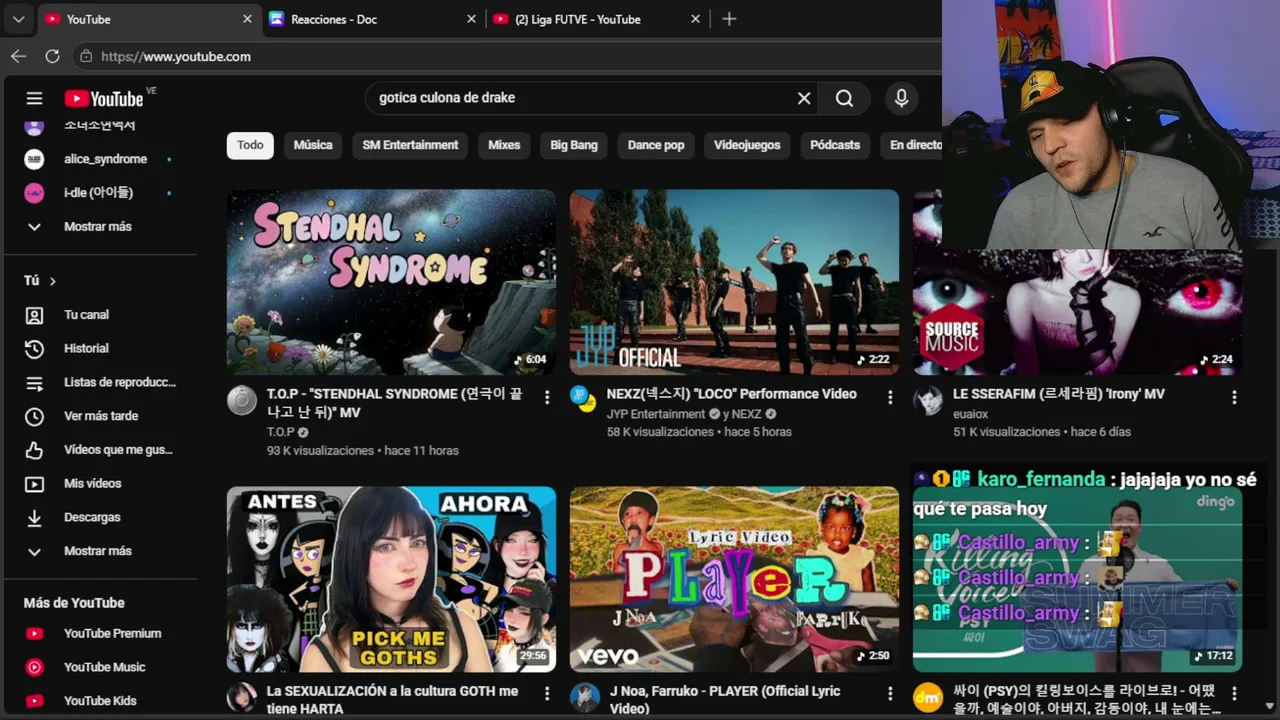Choose the Pódcasts chip

pos(835,145)
